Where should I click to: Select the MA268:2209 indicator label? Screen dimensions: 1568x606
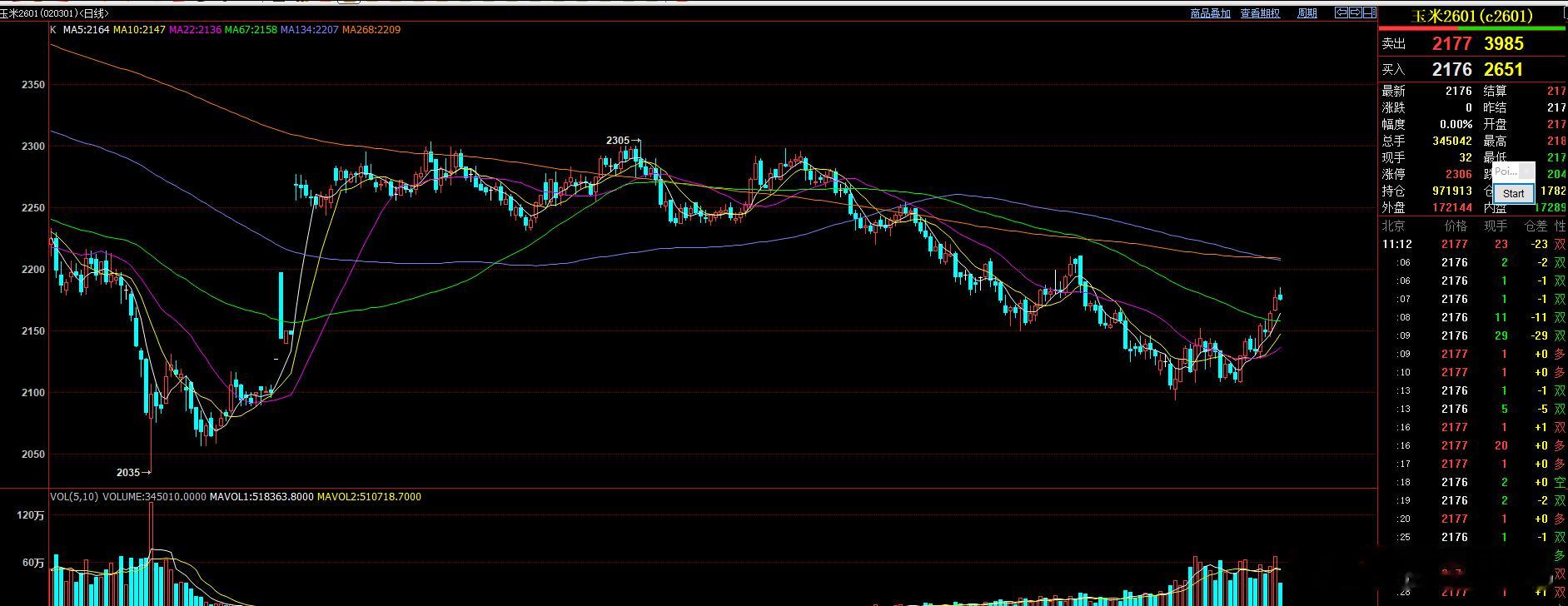[x=371, y=30]
